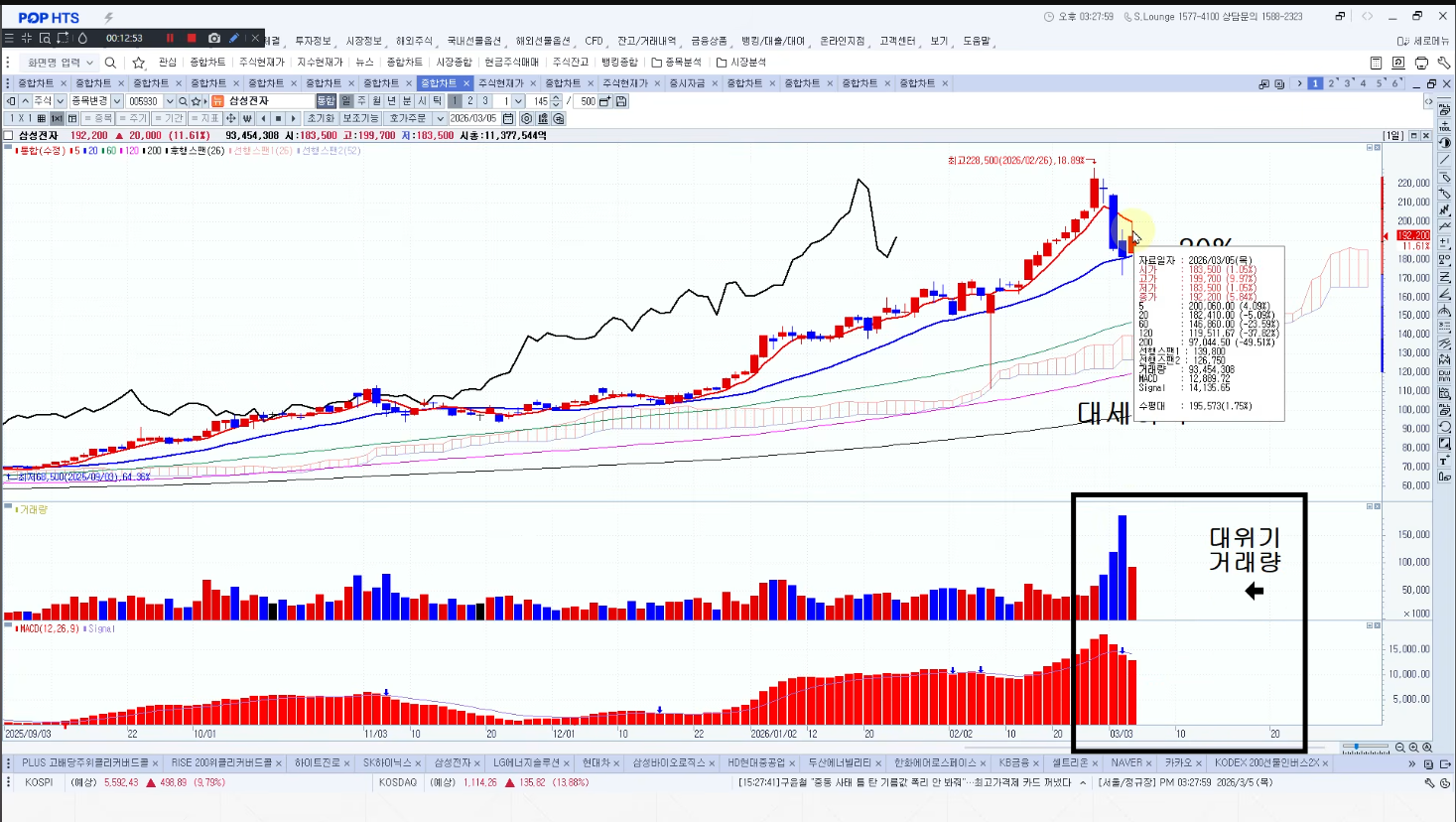Activate the recorder pen drawing tool
This screenshot has height=822, width=1456.
click(234, 38)
